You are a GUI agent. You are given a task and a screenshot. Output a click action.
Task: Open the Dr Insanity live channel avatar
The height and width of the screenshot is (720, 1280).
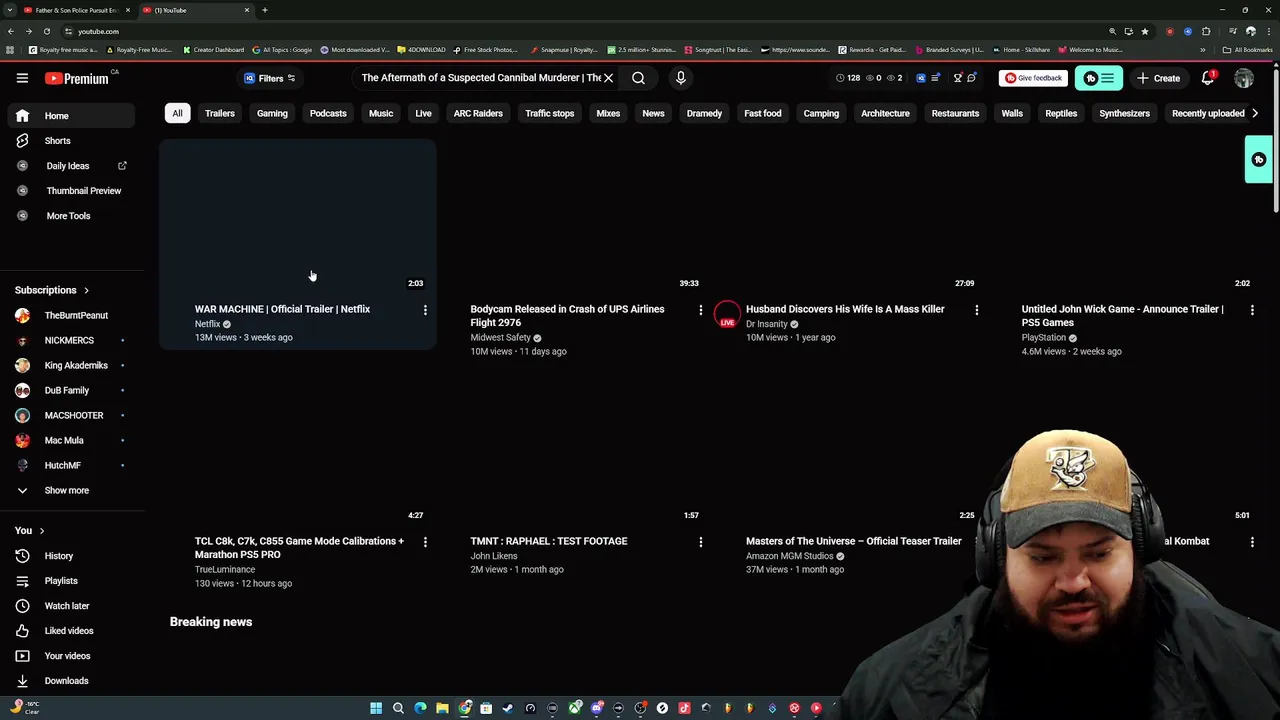(727, 315)
